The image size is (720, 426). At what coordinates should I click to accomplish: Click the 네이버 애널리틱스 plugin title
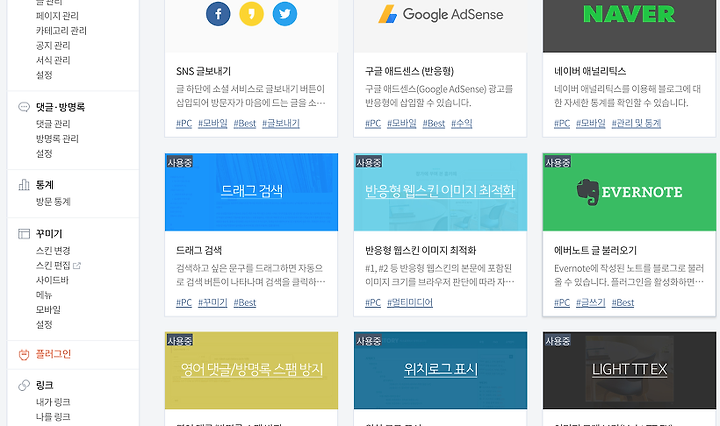(590, 71)
